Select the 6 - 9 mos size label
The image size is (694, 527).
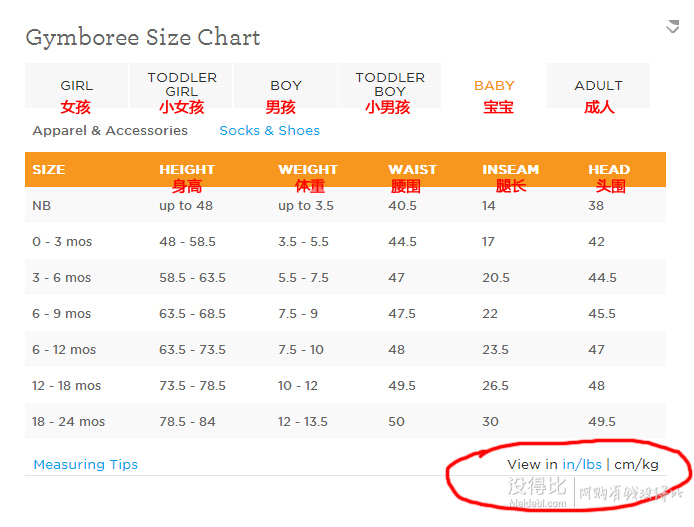click(62, 314)
